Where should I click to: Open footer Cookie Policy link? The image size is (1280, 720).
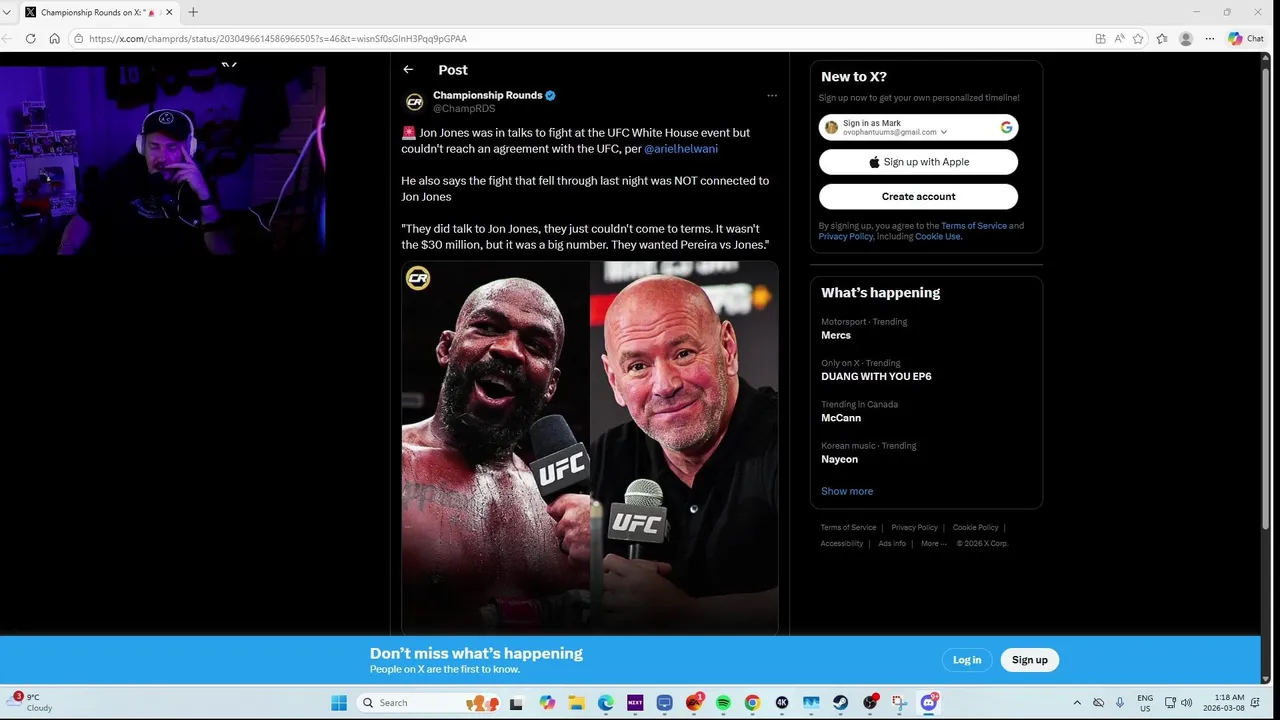pyautogui.click(x=975, y=528)
